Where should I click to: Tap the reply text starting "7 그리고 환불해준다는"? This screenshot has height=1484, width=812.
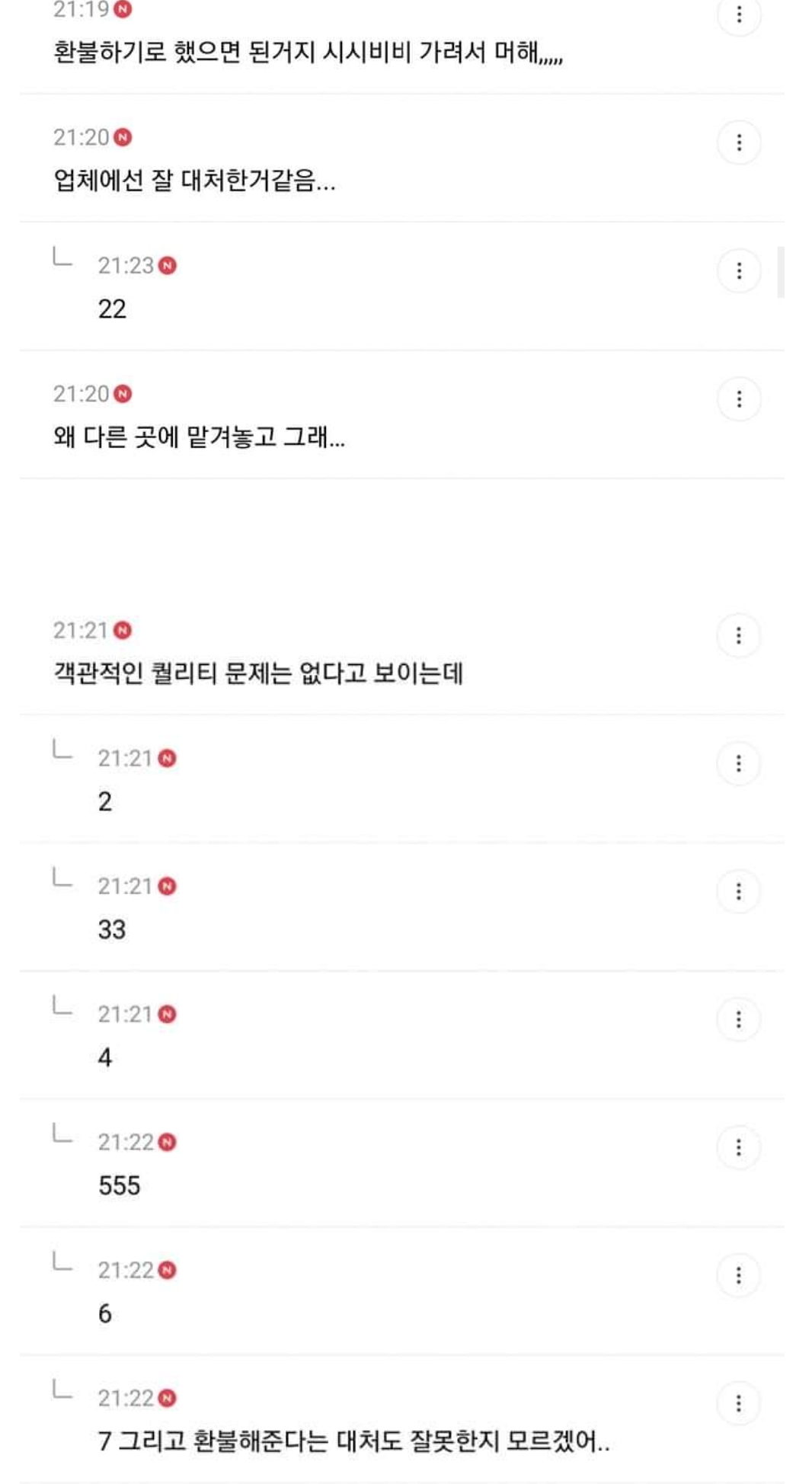[x=353, y=1441]
